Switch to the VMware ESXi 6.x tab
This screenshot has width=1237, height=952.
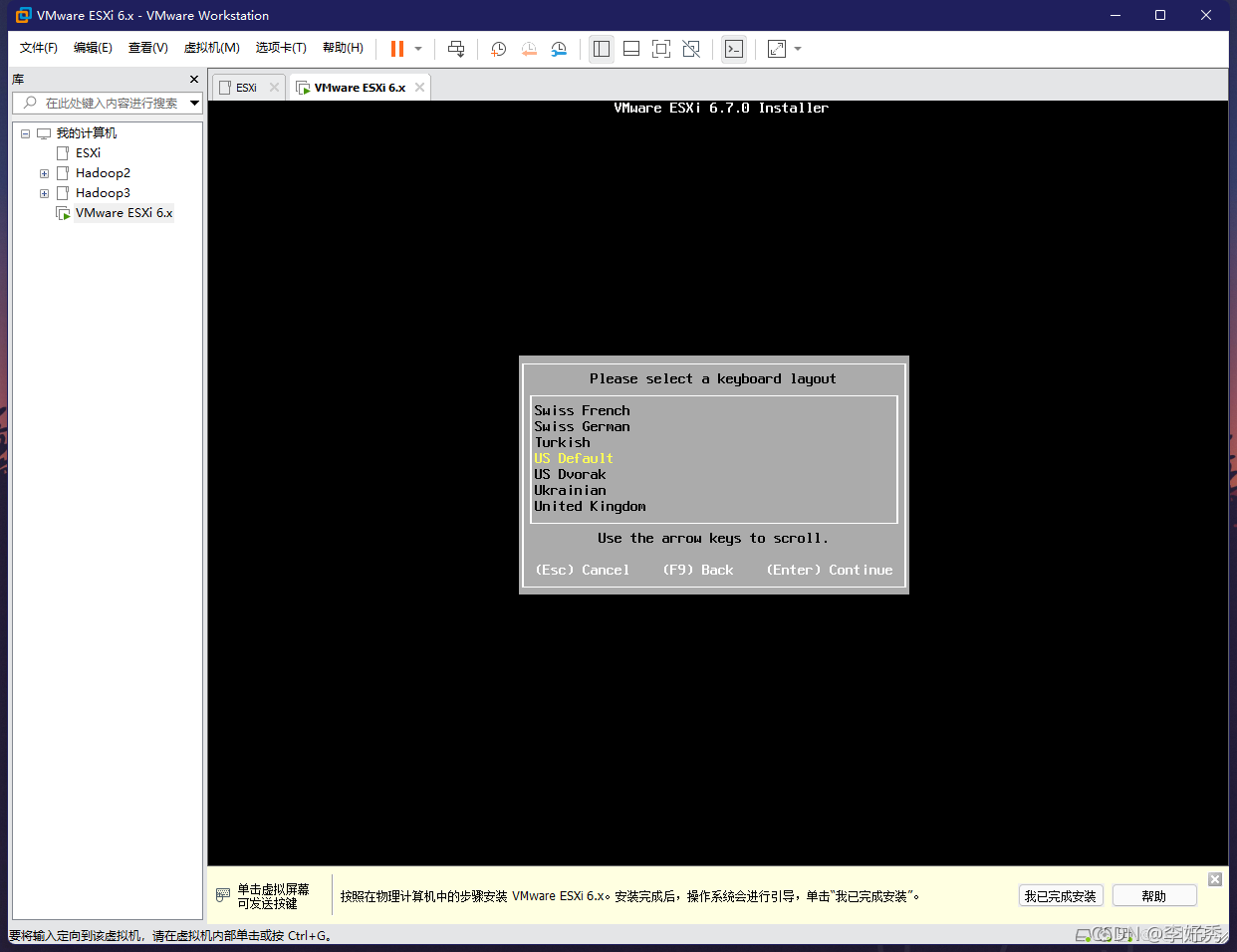pyautogui.click(x=360, y=88)
